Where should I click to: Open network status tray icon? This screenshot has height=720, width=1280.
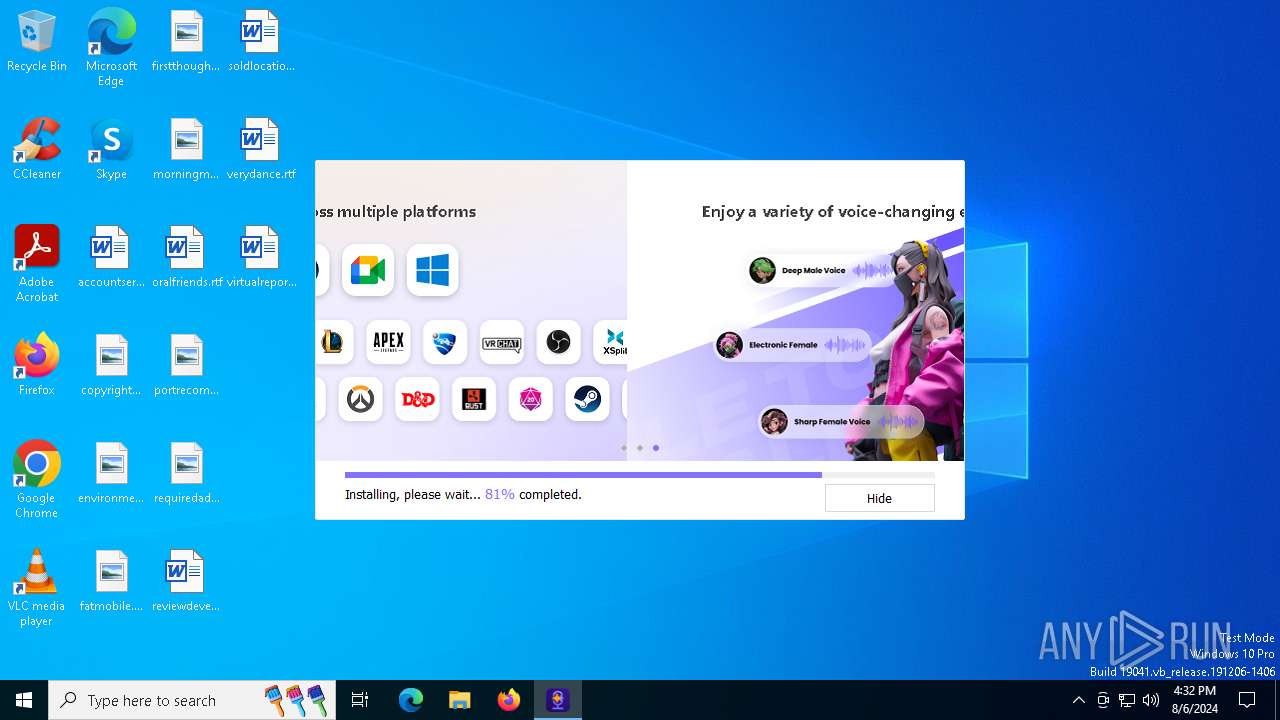coord(1127,700)
